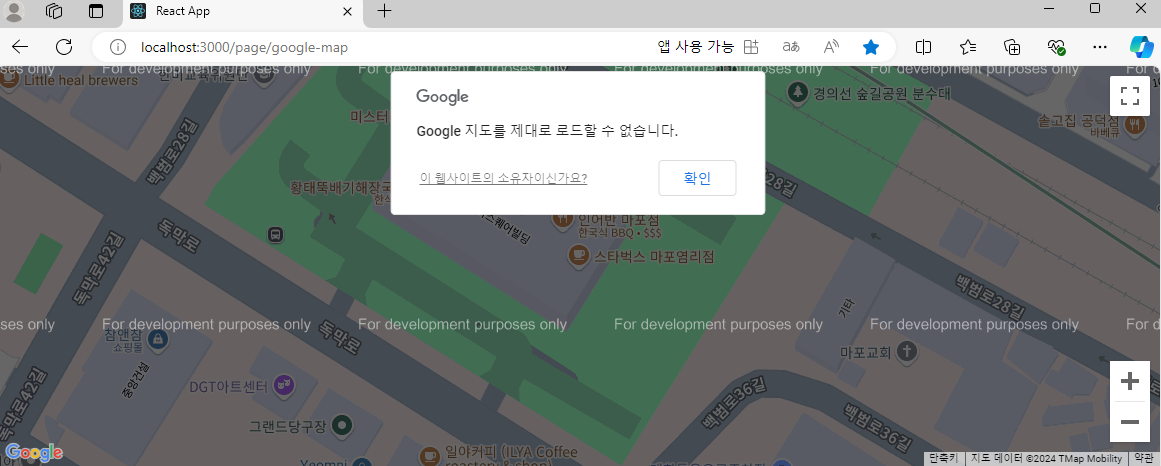Select the 마포교회 church marker

tap(906, 351)
